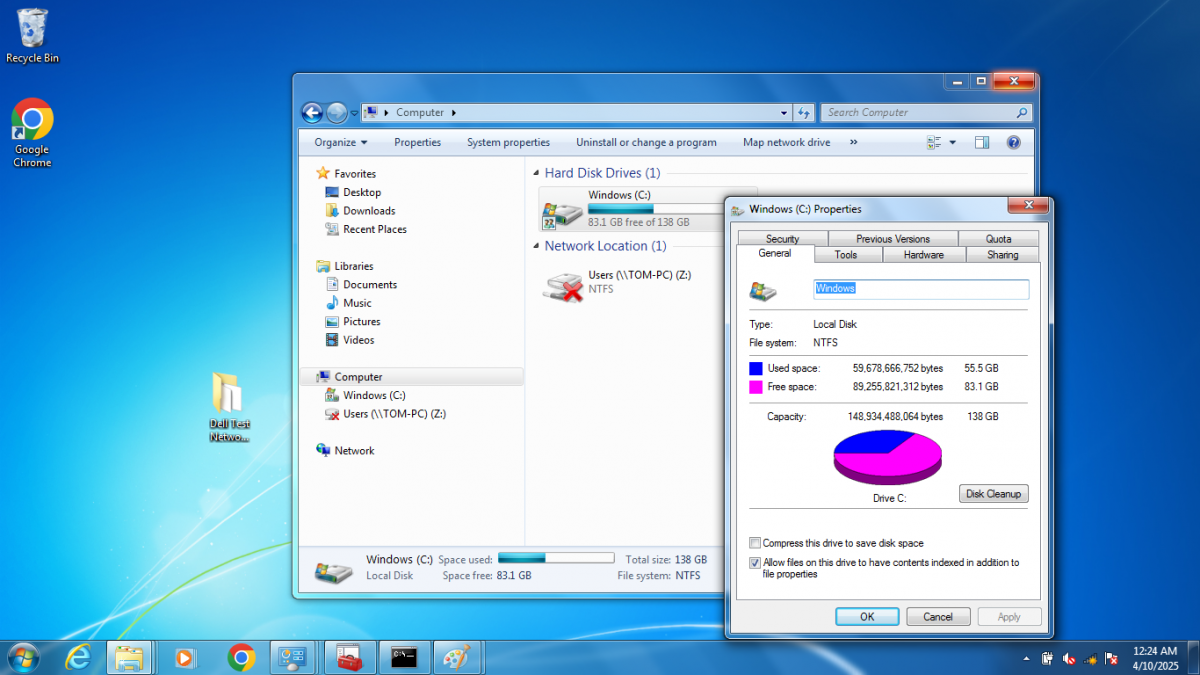1200x675 pixels.
Task: Focus the Search Computer box
Action: coord(926,113)
